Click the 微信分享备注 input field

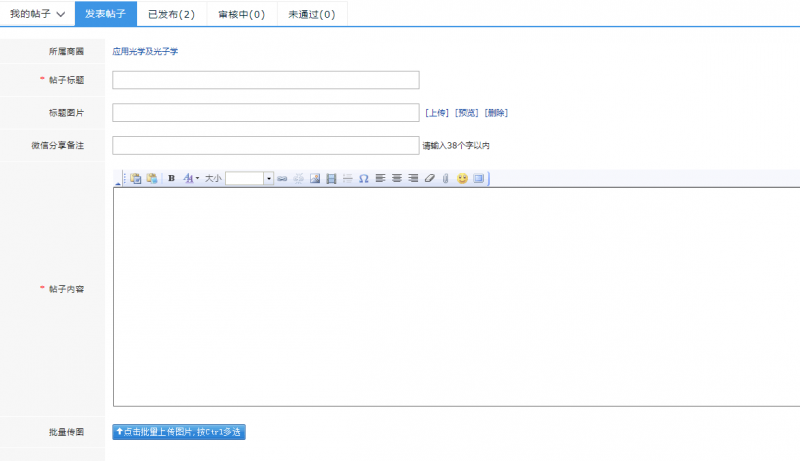point(265,145)
